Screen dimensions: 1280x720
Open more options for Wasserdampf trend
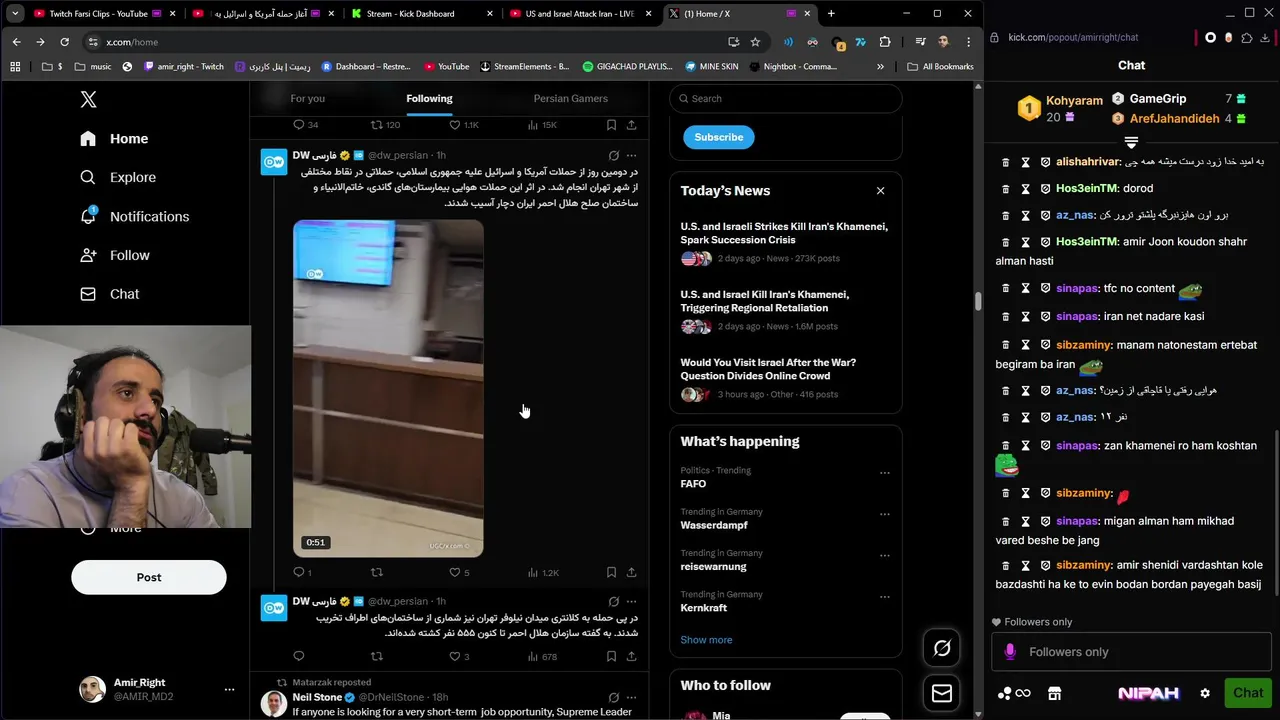(x=884, y=514)
